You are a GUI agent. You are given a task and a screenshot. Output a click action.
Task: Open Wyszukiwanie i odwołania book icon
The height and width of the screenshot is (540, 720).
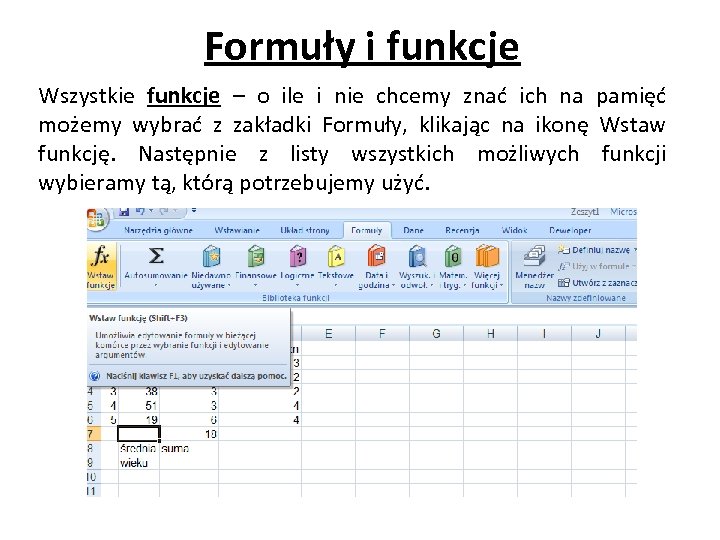[417, 256]
